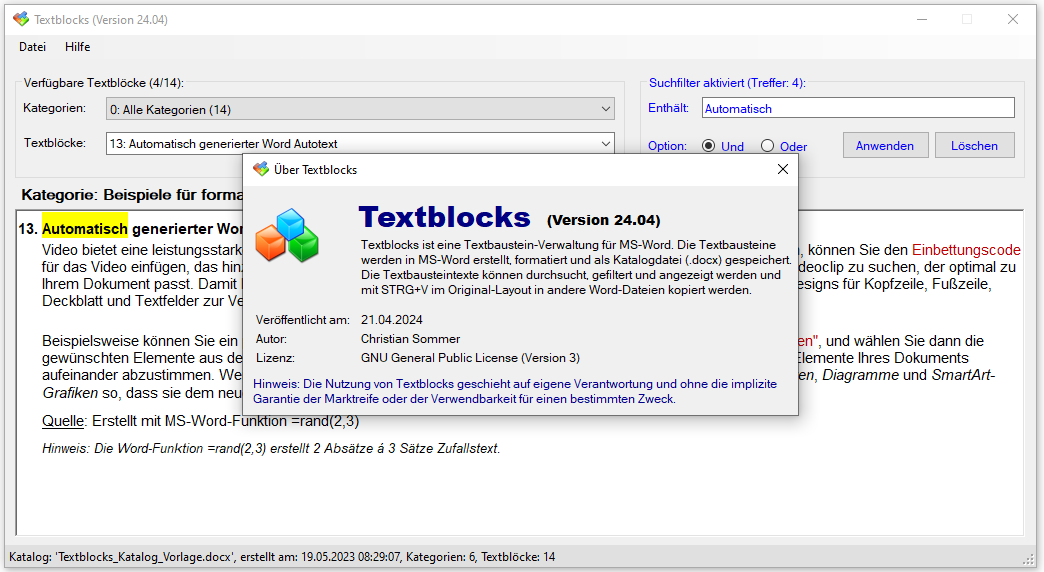
Task: Click the status bar catalog info text
Action: tap(282, 557)
